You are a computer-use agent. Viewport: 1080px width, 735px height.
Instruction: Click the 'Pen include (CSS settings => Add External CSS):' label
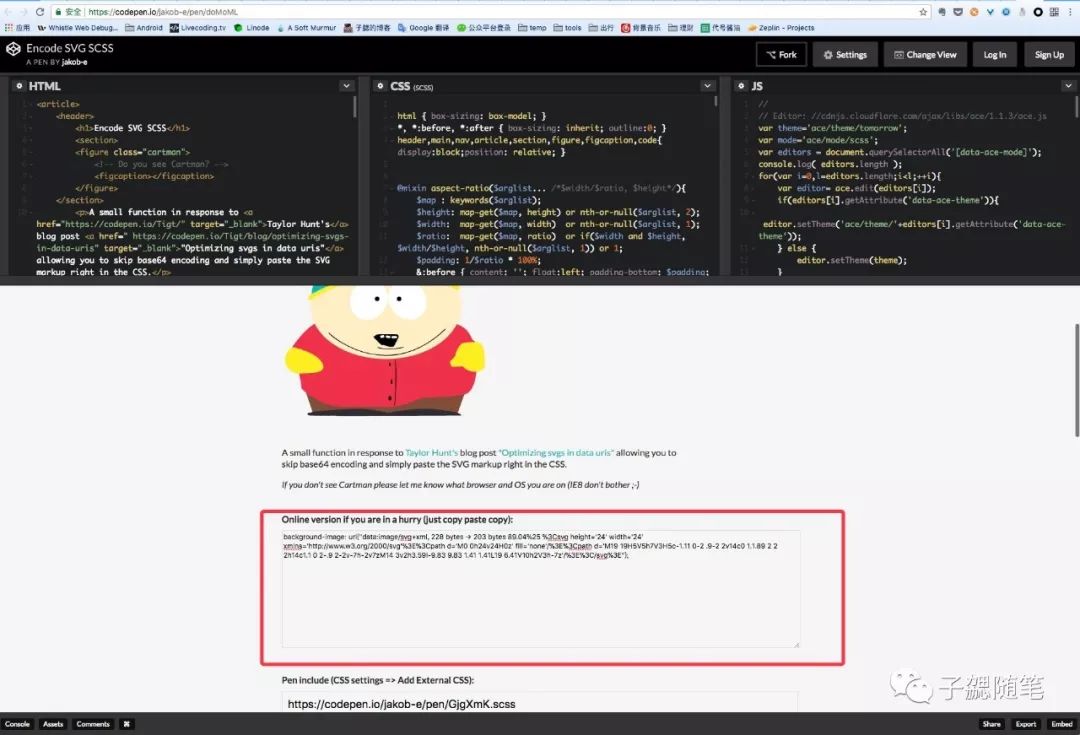click(x=377, y=680)
